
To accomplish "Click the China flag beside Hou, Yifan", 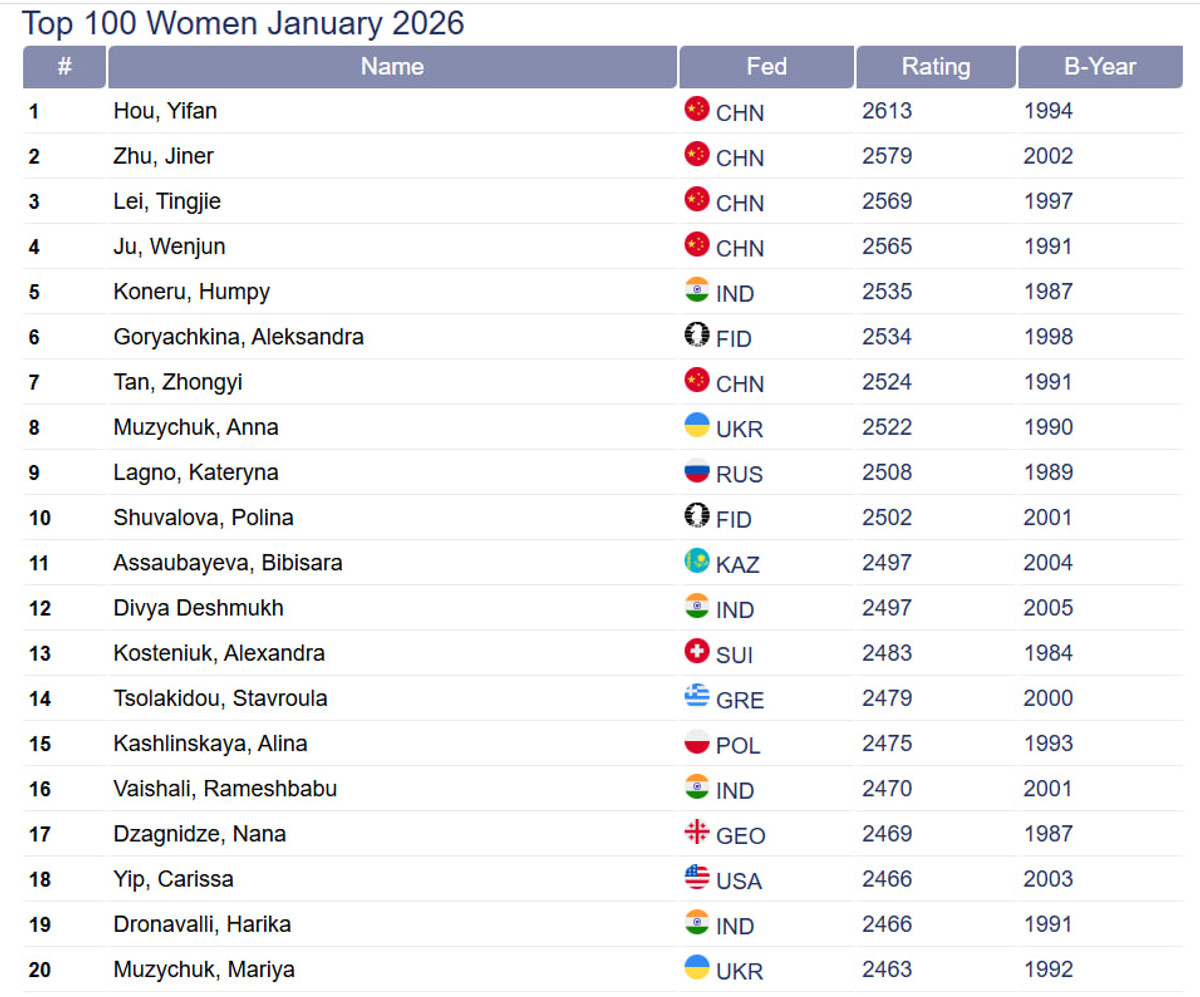I will point(697,109).
